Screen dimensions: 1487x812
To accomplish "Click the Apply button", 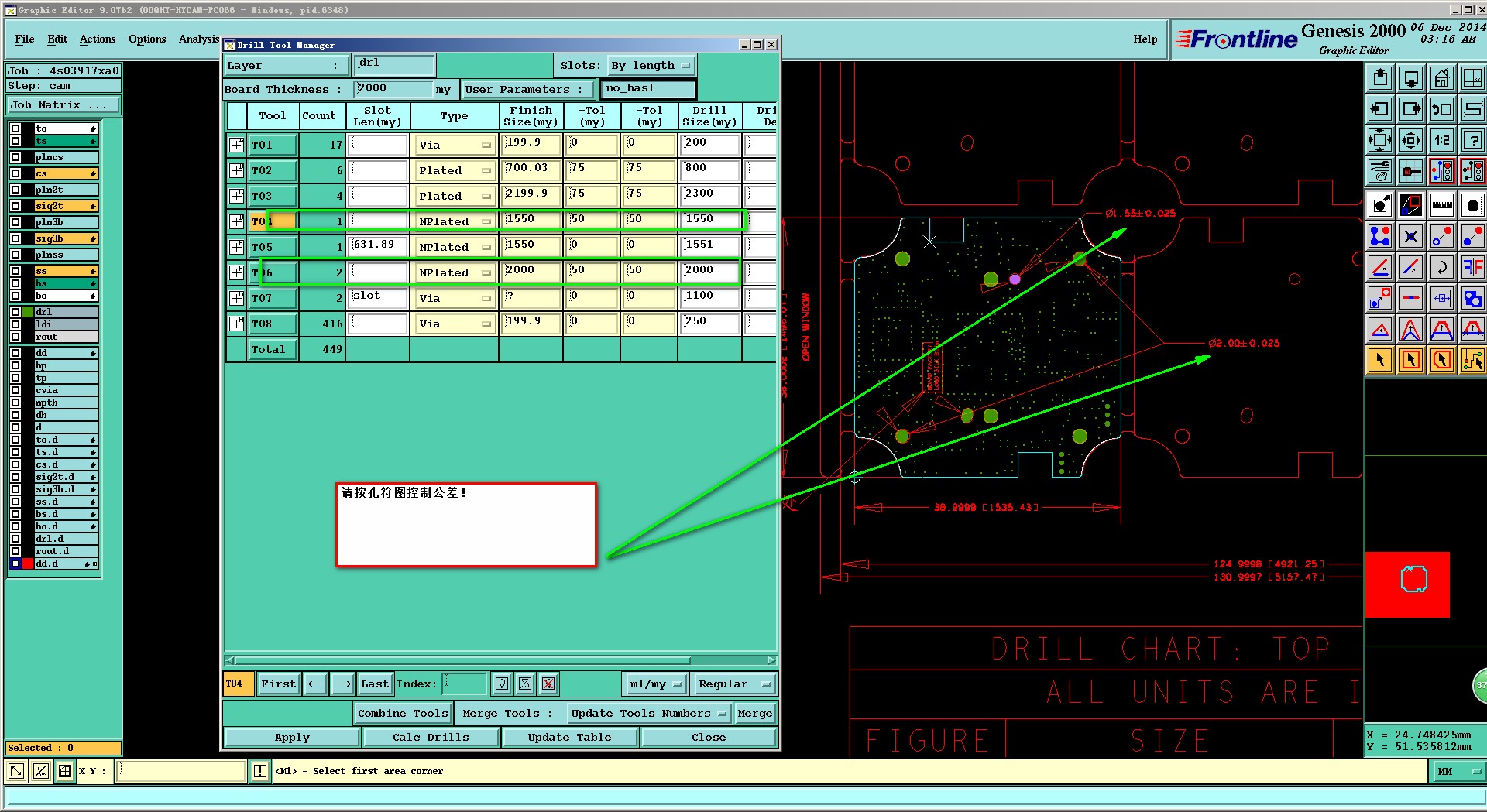I will pyautogui.click(x=292, y=738).
